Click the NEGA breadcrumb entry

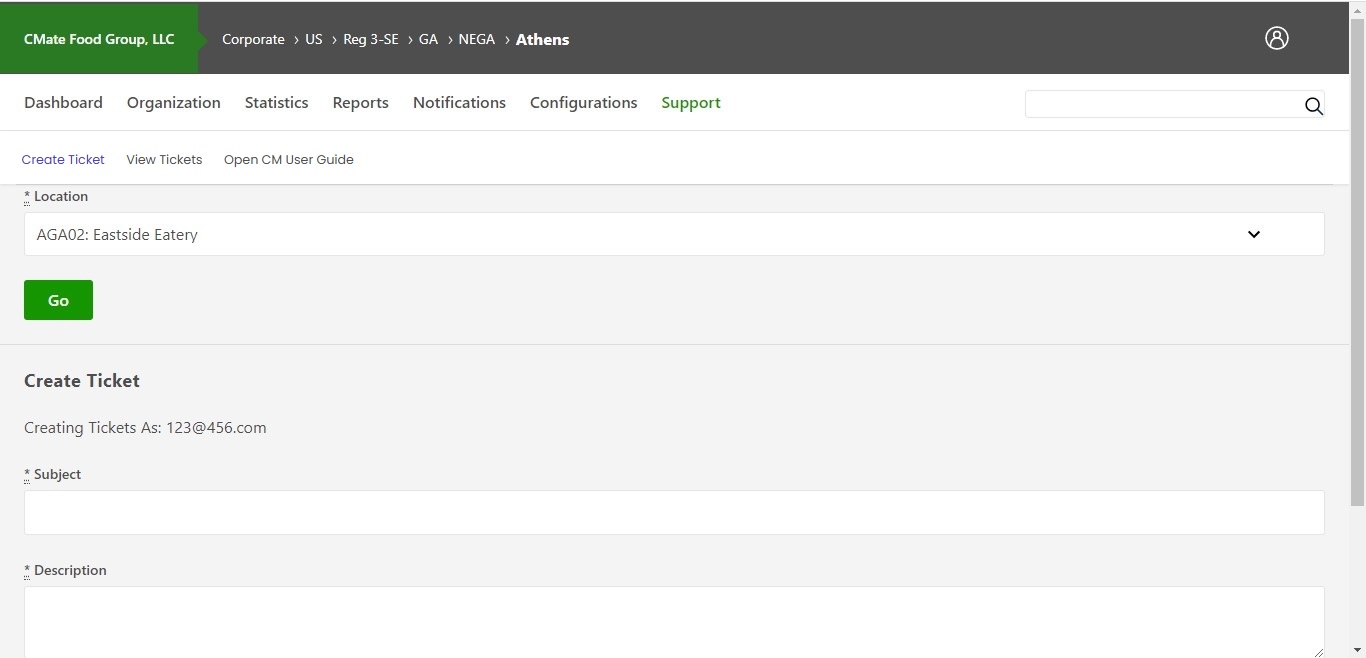[477, 39]
